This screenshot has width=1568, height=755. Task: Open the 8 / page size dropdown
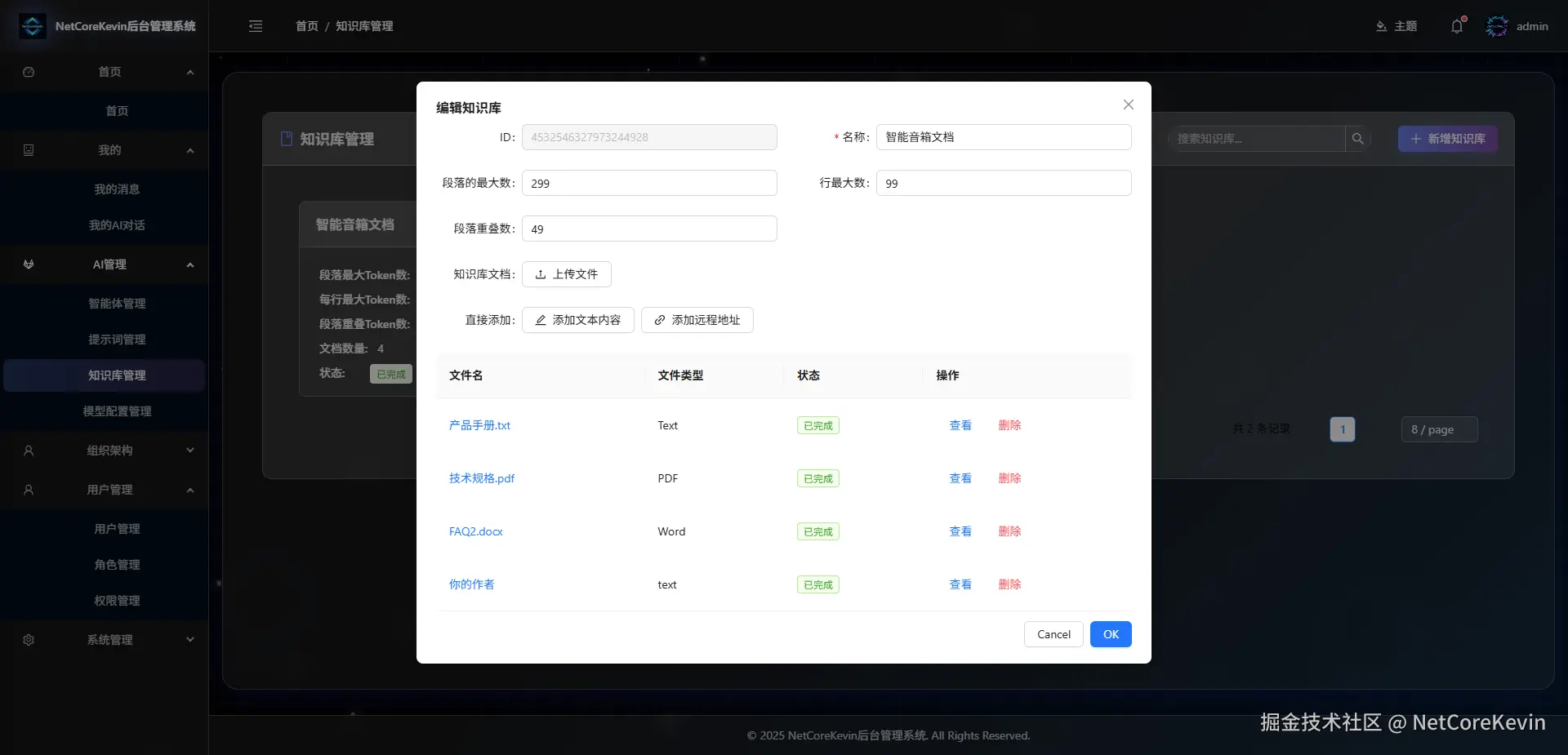1438,429
